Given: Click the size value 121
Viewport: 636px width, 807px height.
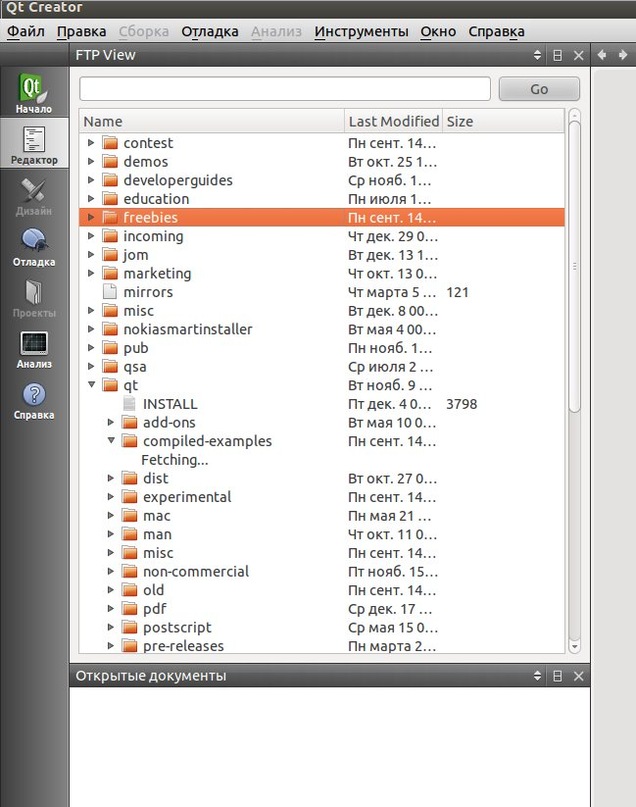Looking at the screenshot, I should 457,292.
